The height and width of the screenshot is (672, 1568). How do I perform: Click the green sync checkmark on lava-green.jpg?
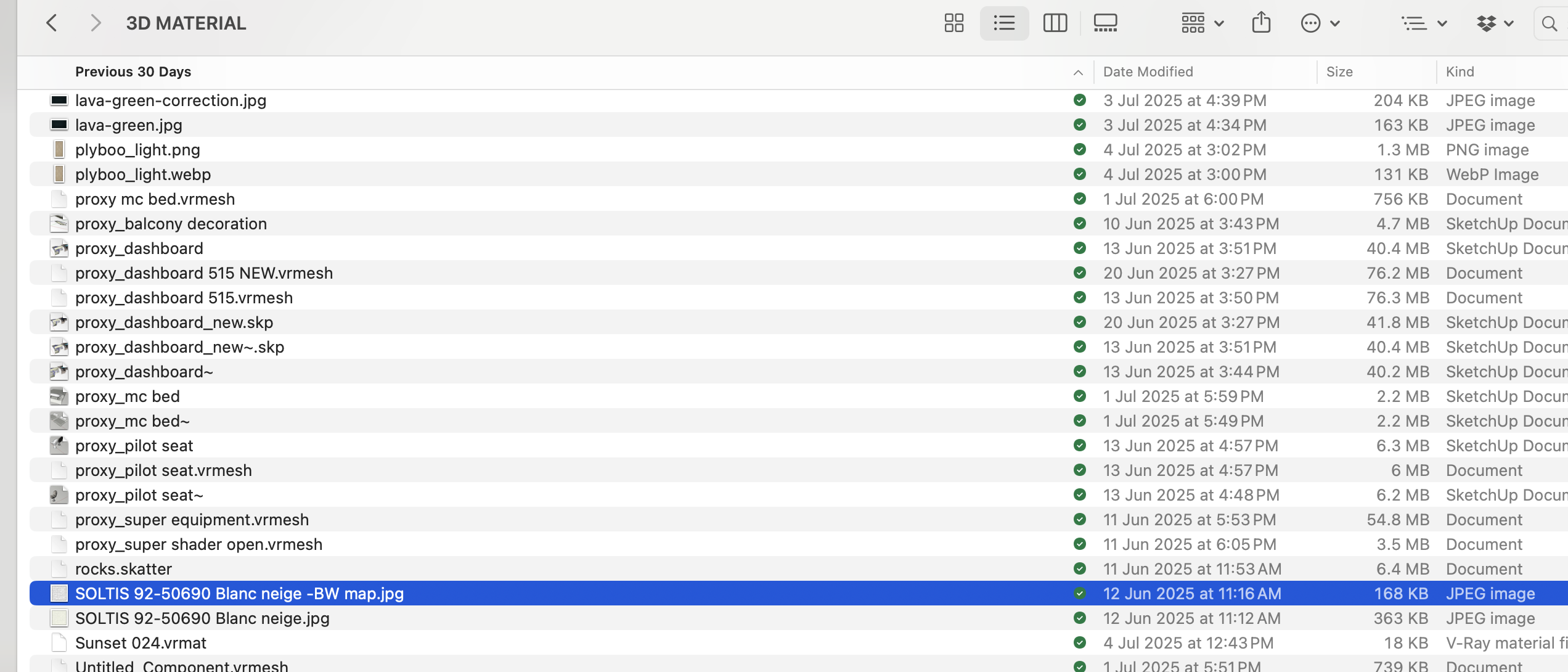coord(1079,125)
